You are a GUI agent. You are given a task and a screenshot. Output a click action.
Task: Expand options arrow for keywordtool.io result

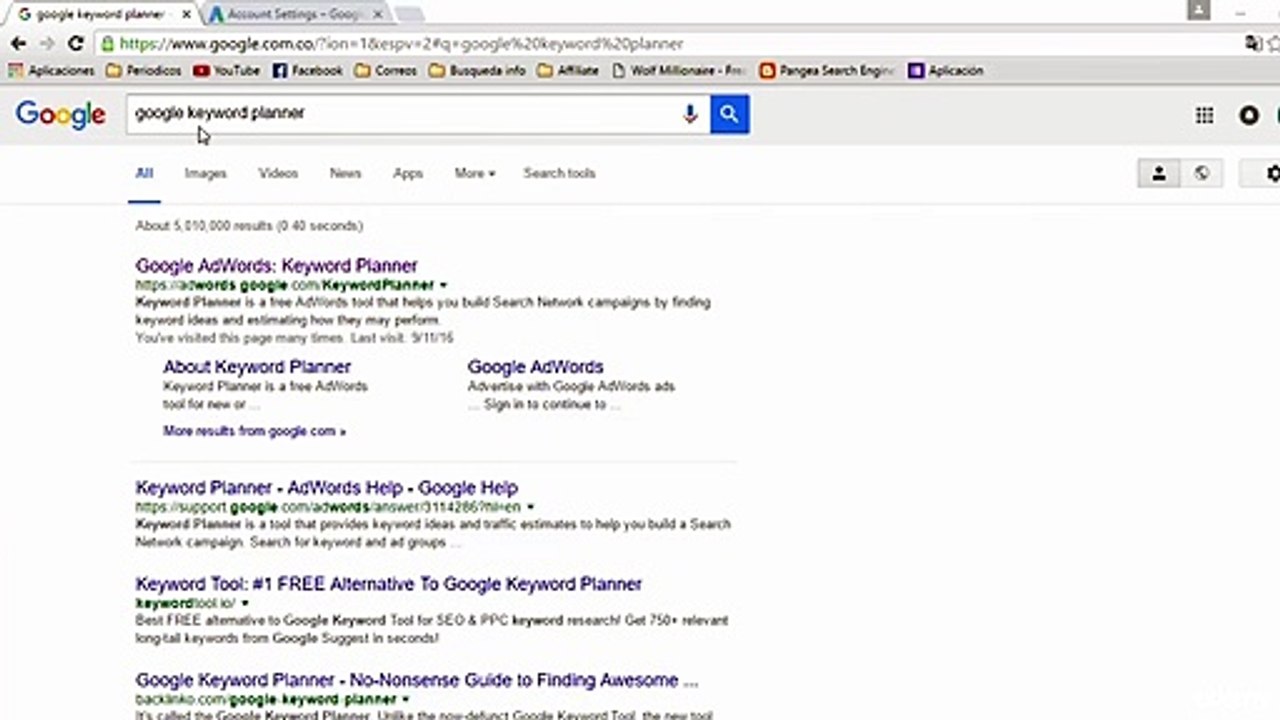point(245,604)
